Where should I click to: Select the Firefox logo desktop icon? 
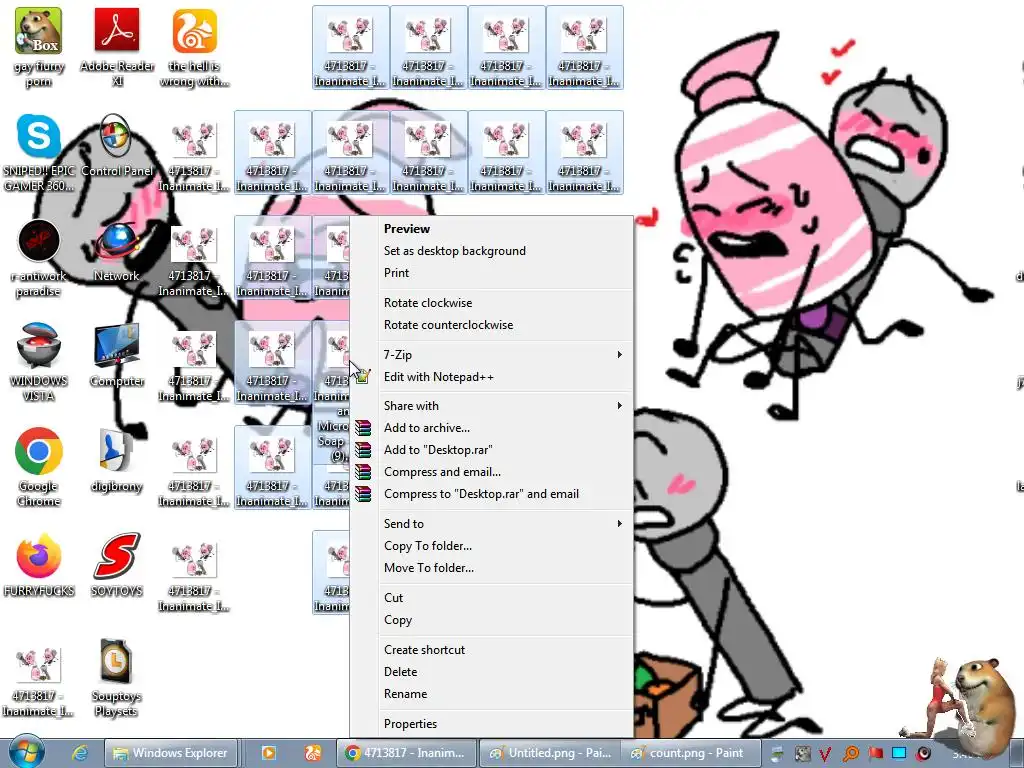[x=39, y=564]
